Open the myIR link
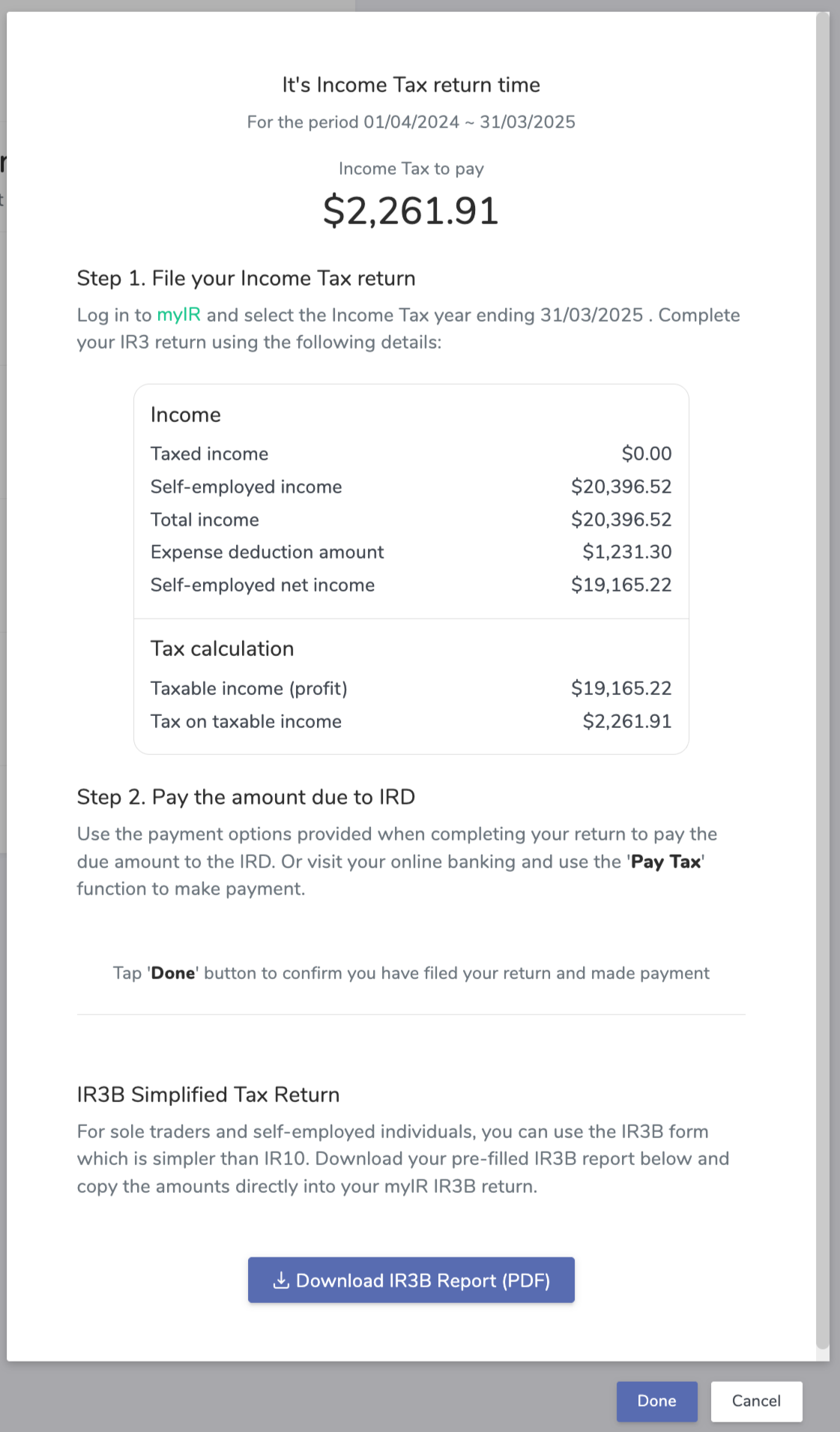This screenshot has height=1432, width=840. 178,315
